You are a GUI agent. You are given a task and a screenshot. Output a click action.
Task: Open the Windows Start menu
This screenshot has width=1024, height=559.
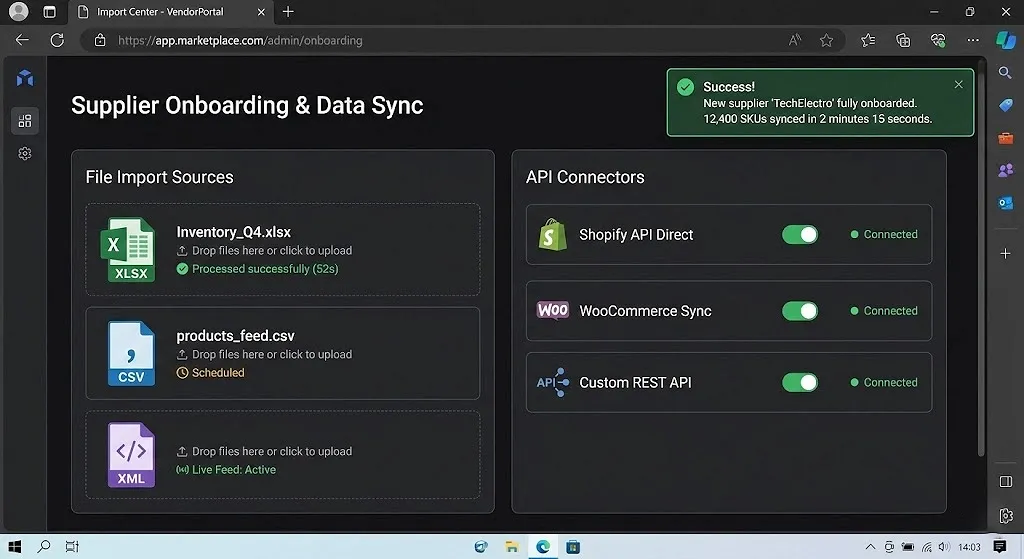click(15, 547)
